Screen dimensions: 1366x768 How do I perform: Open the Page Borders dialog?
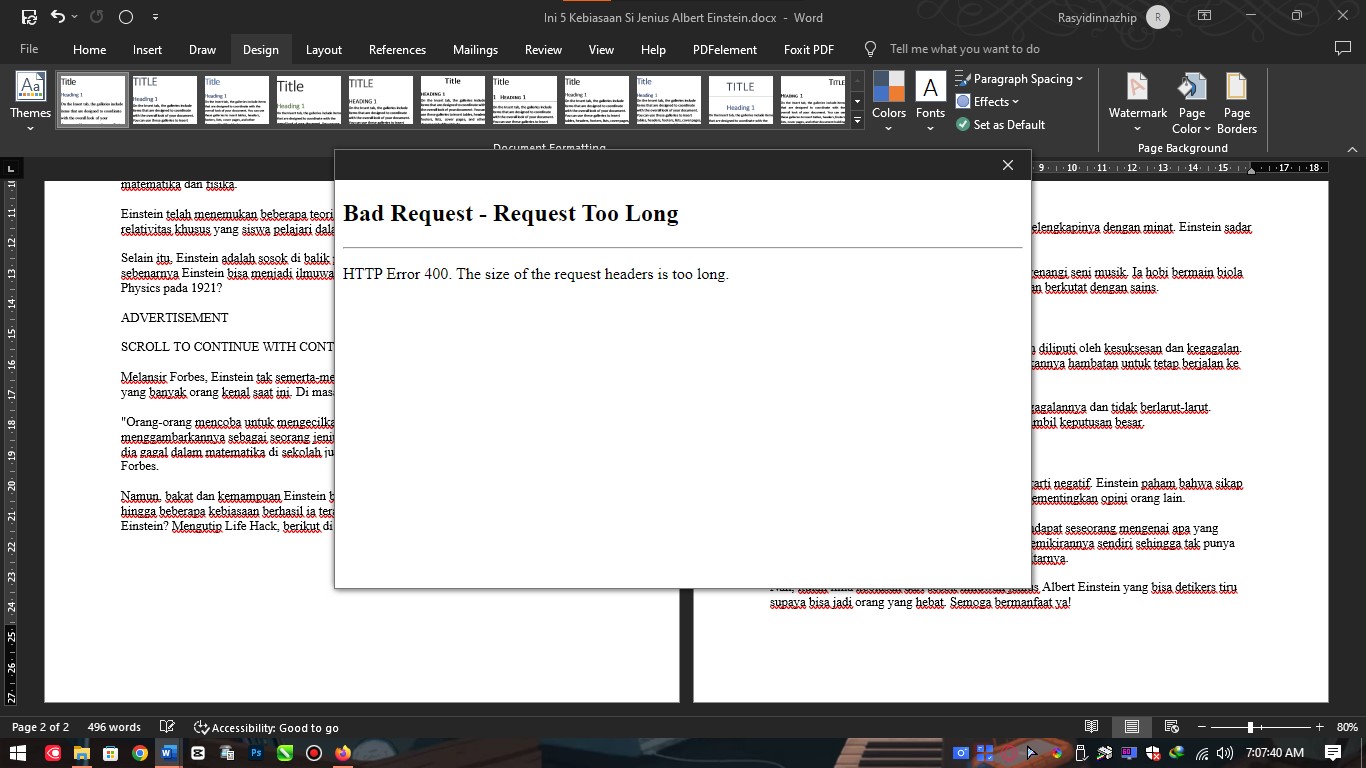(1237, 98)
